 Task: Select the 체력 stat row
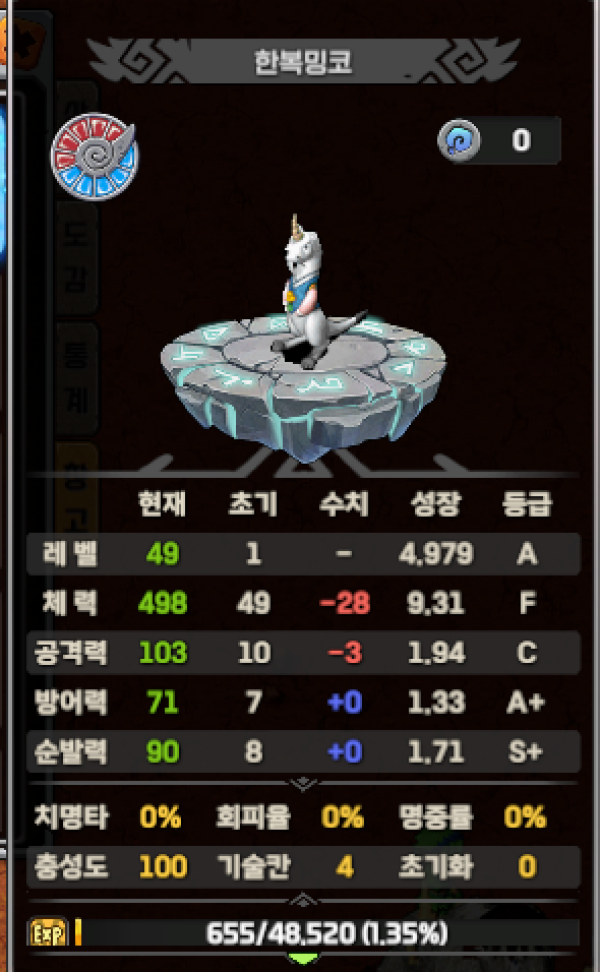303,603
